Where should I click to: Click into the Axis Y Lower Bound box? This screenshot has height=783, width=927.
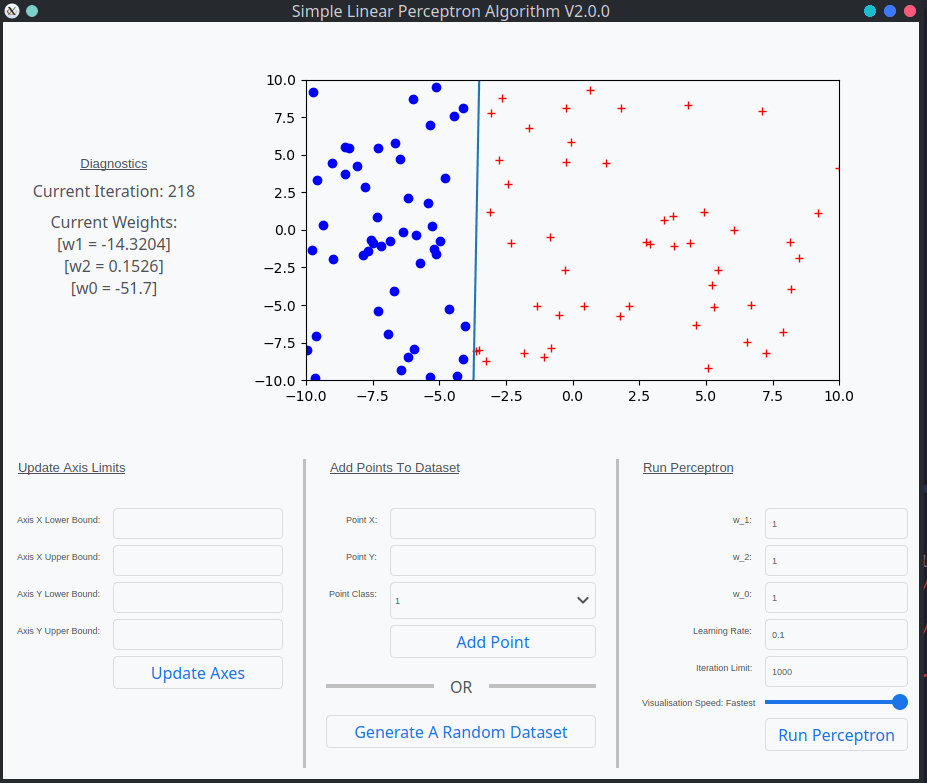coord(198,597)
